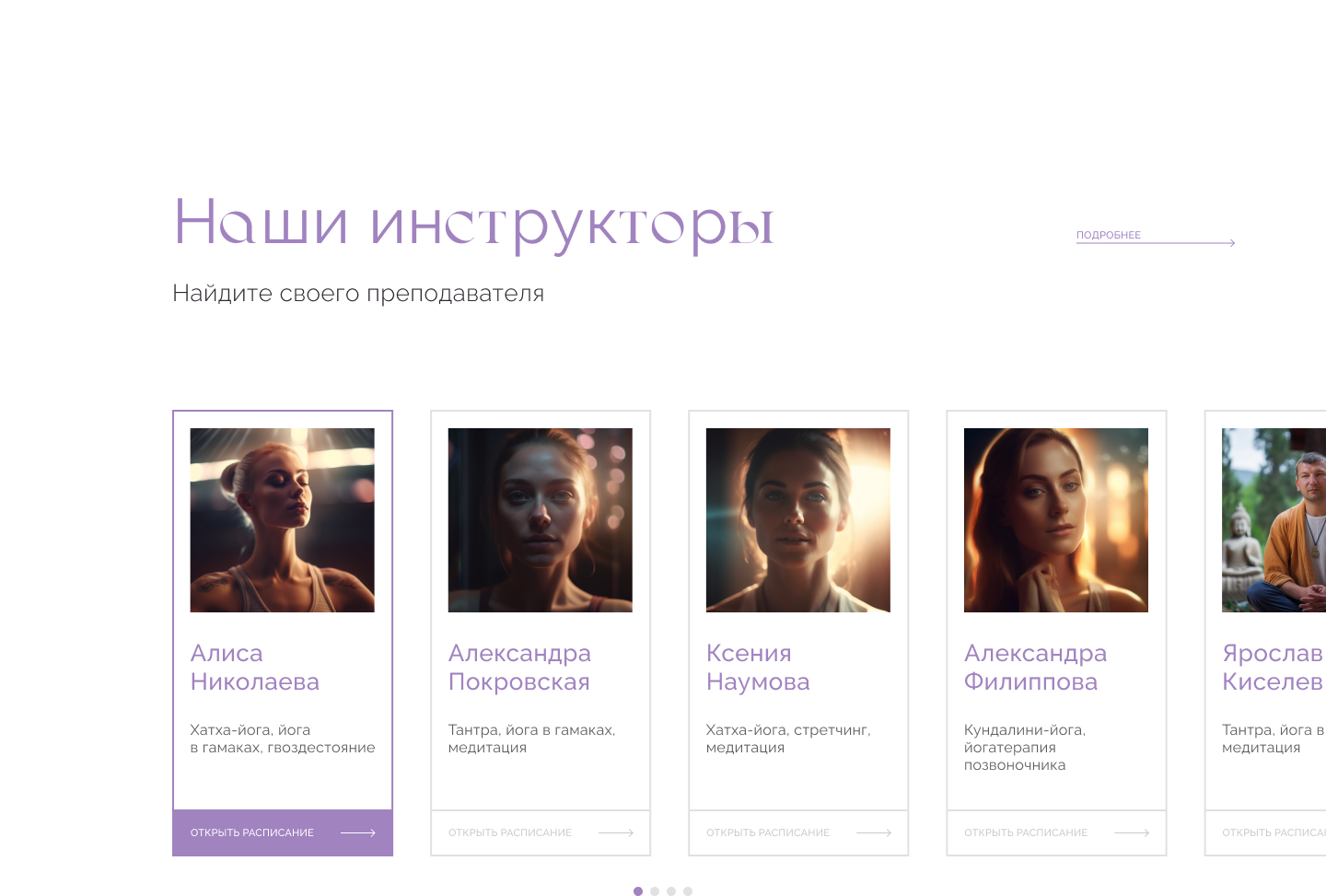Click Ксения Наумова portrait photo
This screenshot has width=1326, height=896.
pyautogui.click(x=798, y=520)
